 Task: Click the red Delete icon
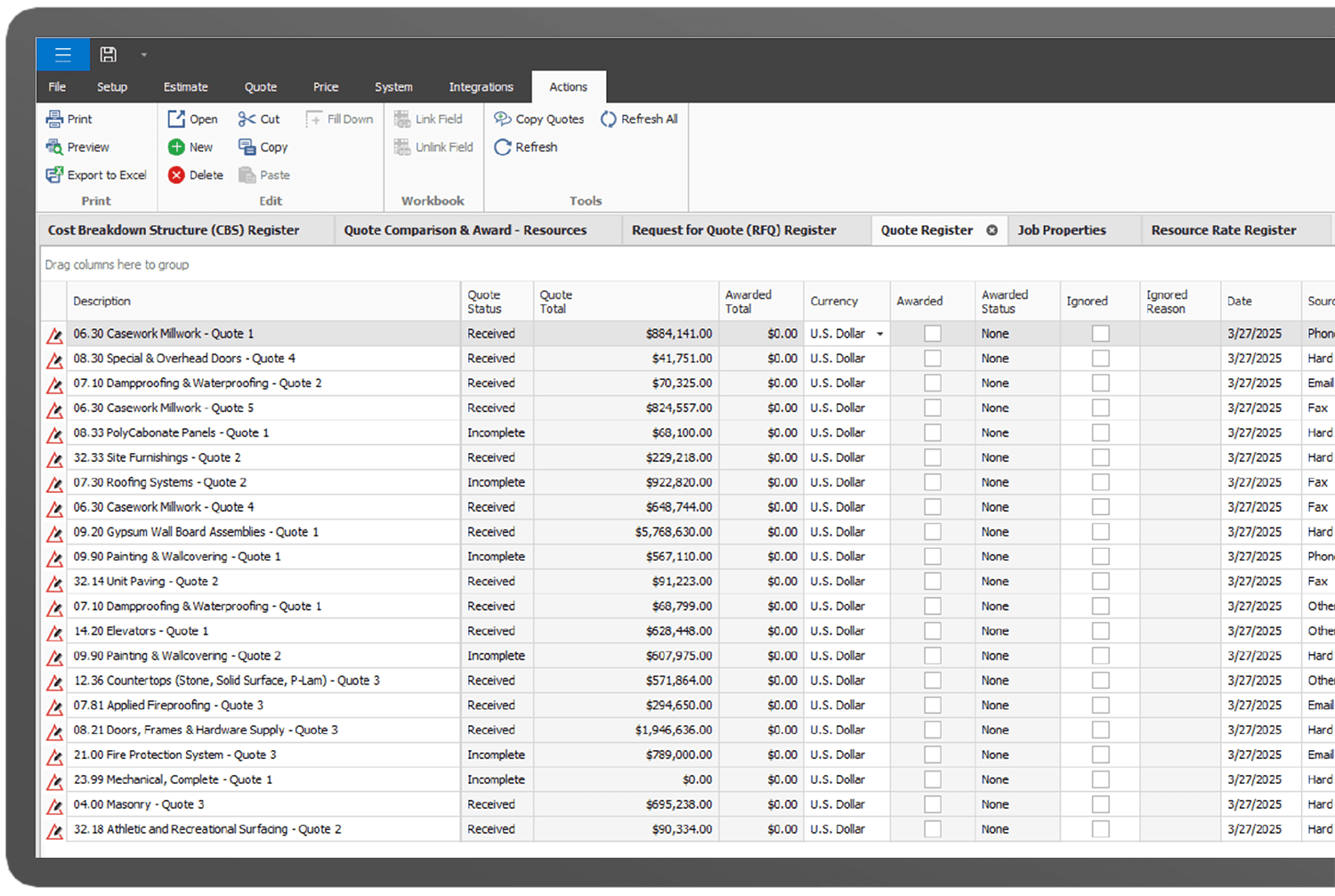(176, 175)
